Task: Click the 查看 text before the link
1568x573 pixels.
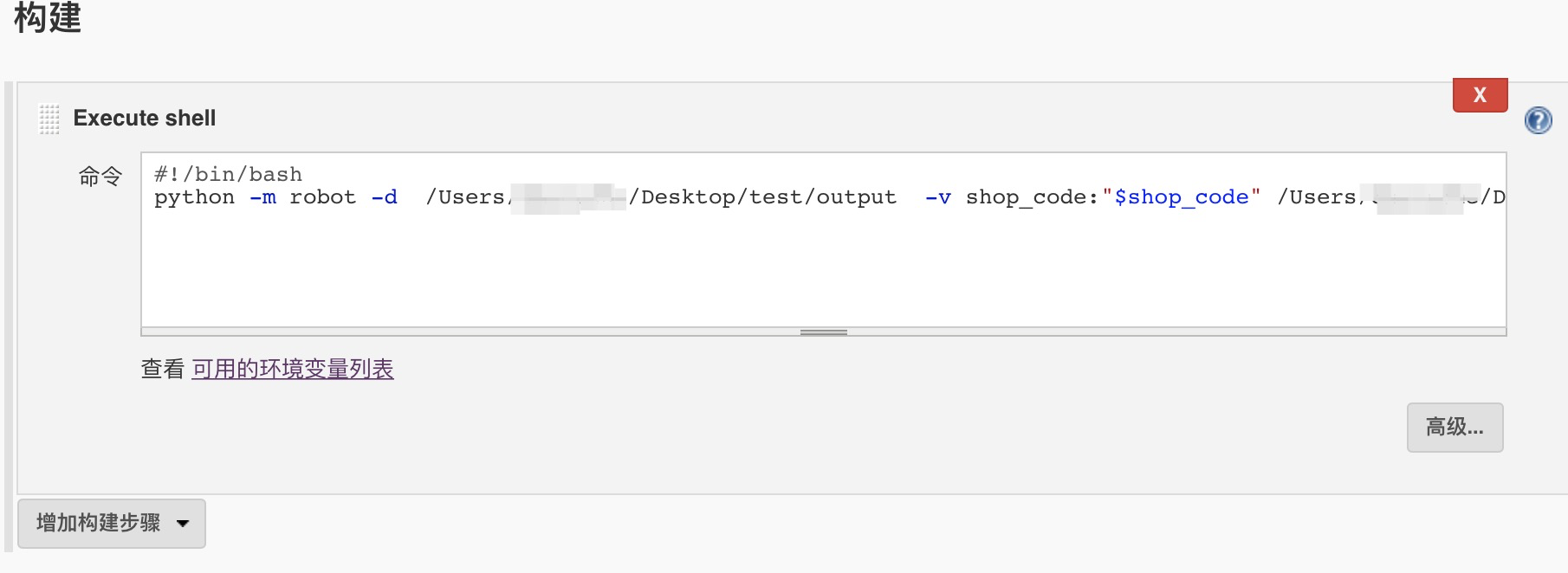Action: tap(163, 370)
